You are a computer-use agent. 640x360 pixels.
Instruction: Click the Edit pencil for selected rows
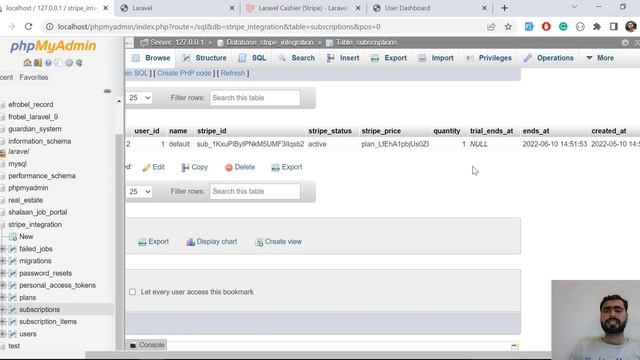point(153,167)
